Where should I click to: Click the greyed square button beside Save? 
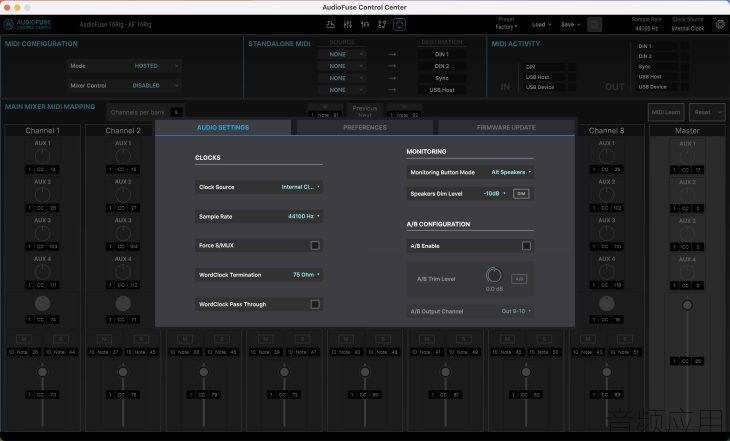tap(594, 24)
